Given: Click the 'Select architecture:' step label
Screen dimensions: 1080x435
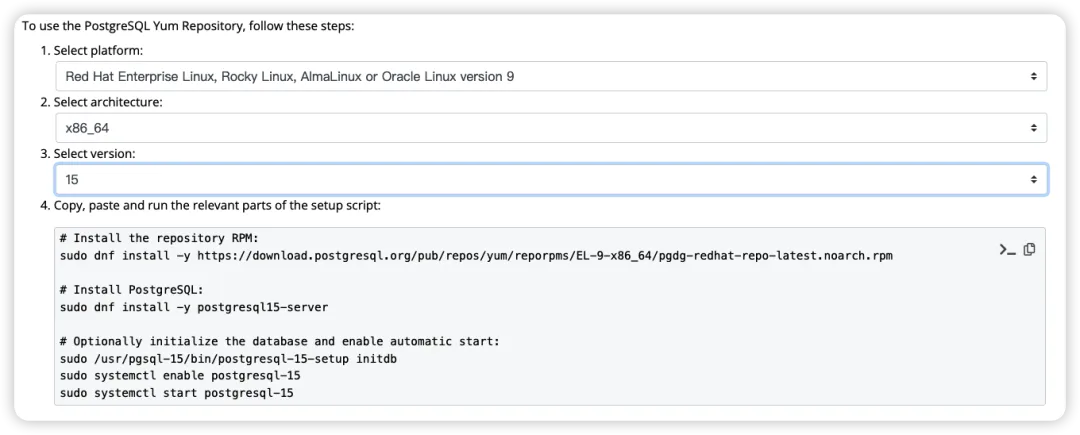Looking at the screenshot, I should click(108, 102).
